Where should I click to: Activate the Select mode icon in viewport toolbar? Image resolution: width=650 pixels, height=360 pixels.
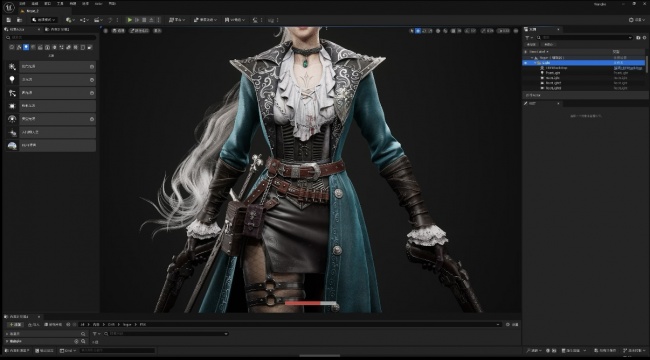point(412,31)
